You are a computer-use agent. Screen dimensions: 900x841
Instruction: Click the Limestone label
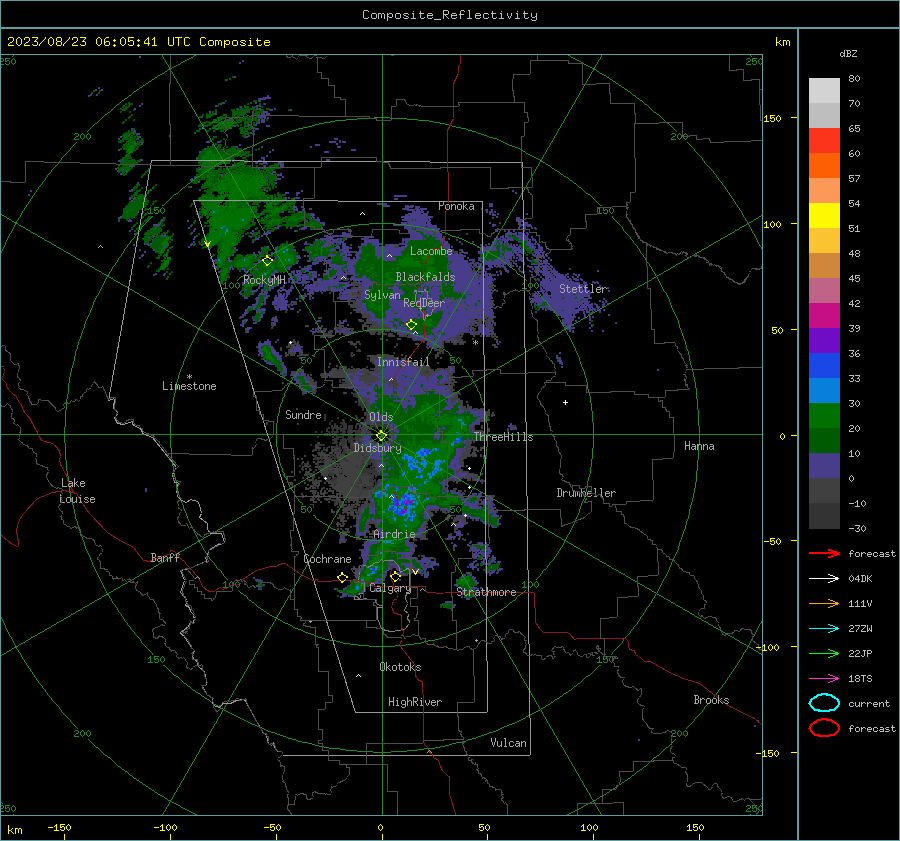pos(189,386)
